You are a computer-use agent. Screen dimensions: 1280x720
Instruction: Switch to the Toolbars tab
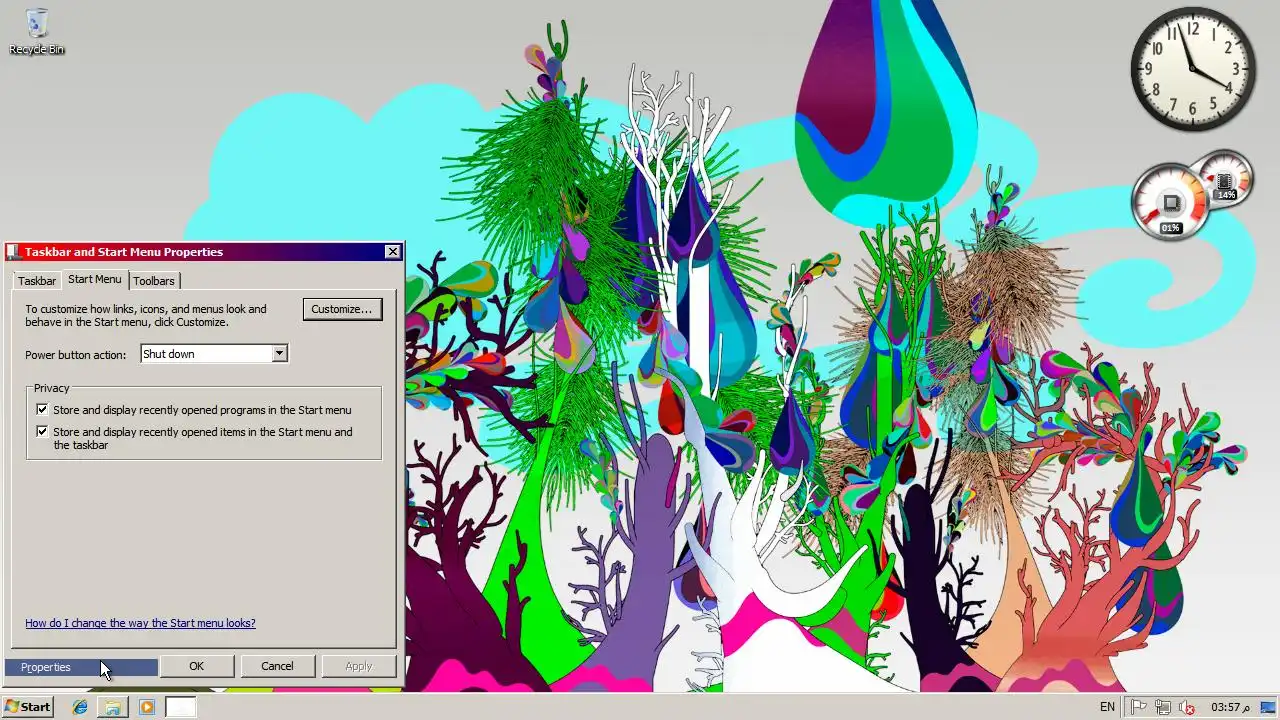[154, 281]
